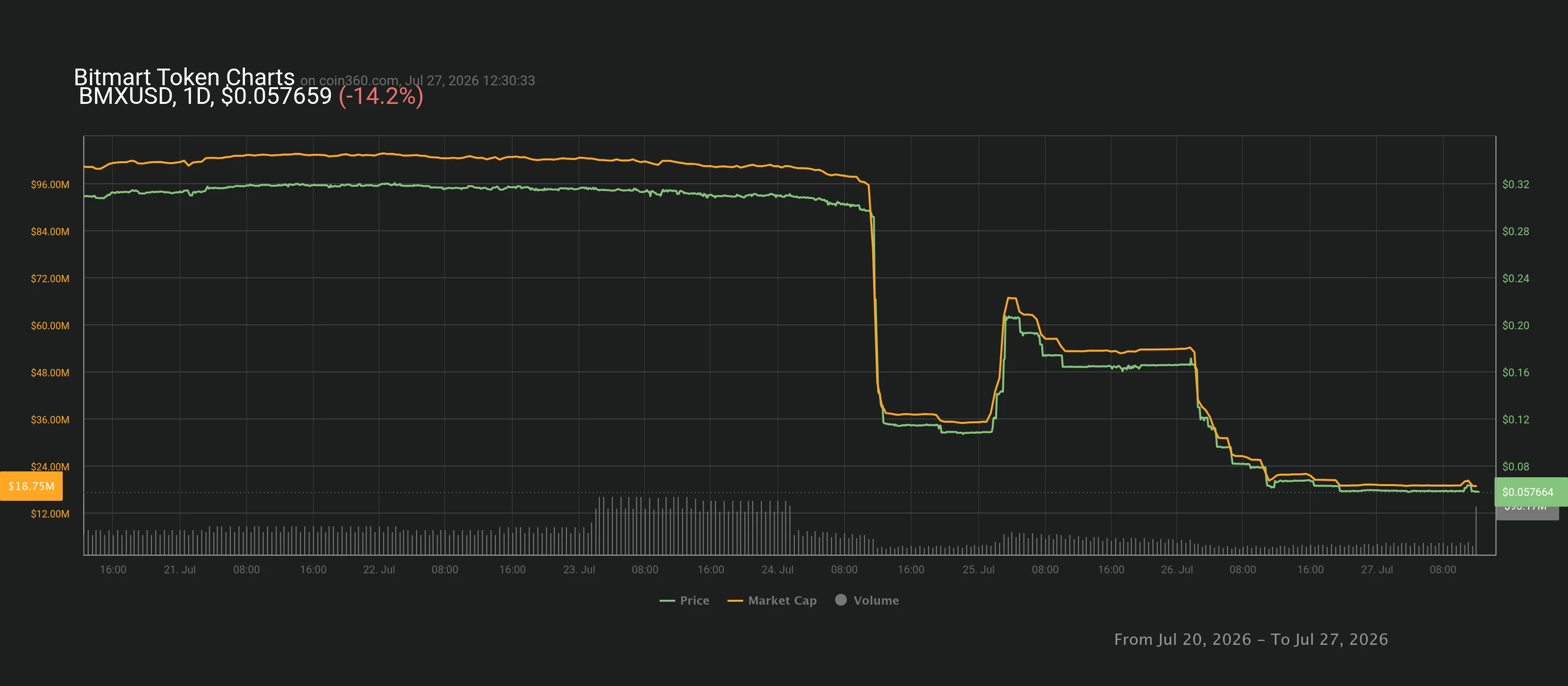The width and height of the screenshot is (1568, 686).
Task: Click the $12.00M market cap axis label
Action: click(50, 514)
